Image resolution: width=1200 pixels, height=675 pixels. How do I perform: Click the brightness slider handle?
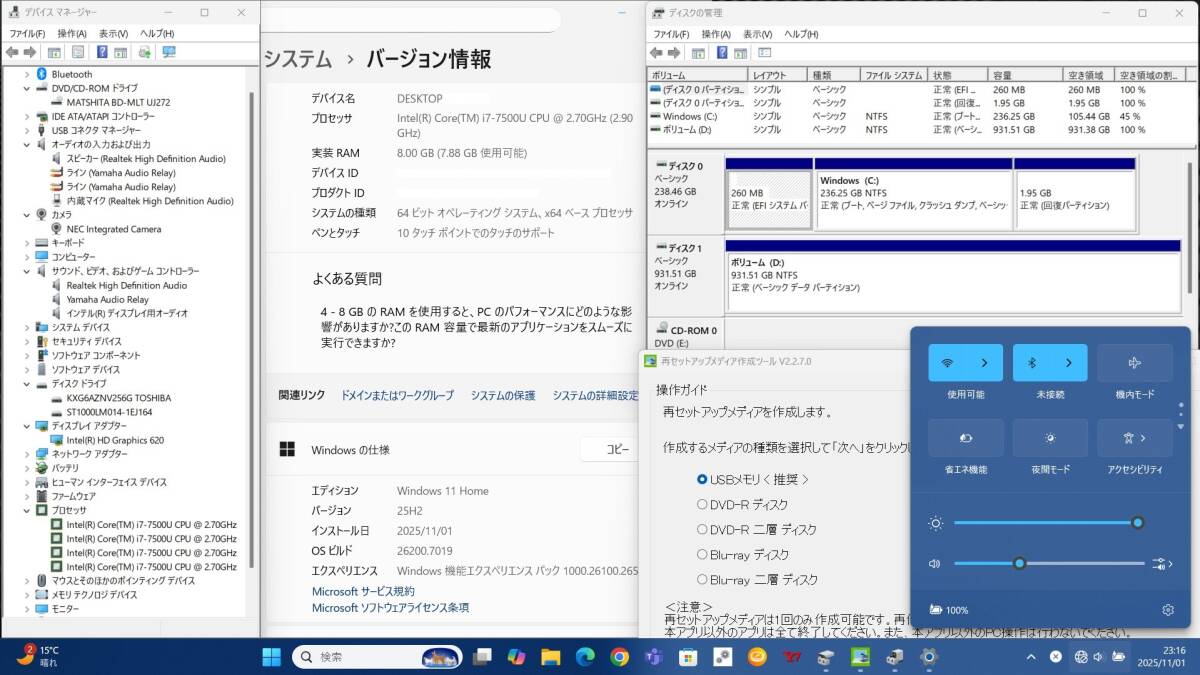[1137, 523]
